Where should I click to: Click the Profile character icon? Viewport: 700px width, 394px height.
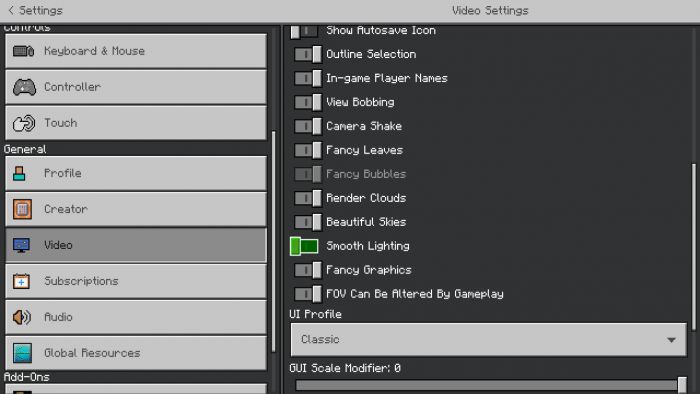pos(19,173)
